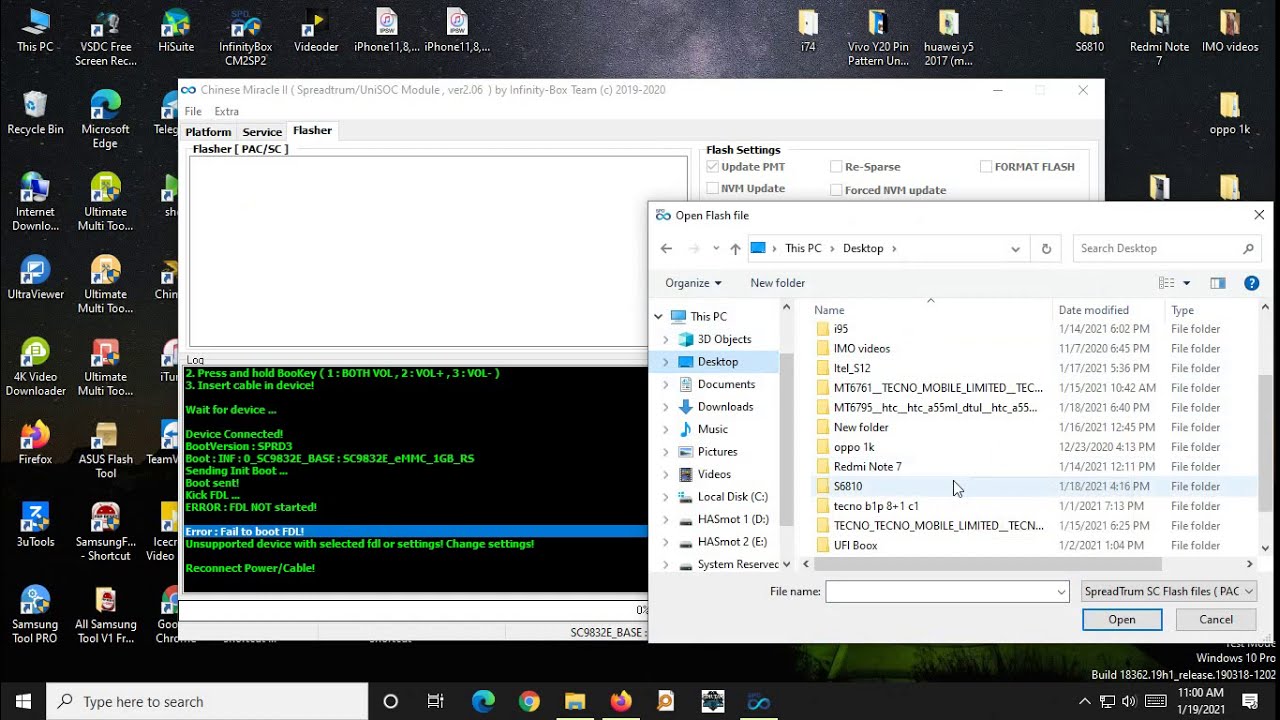The width and height of the screenshot is (1280, 720).
Task: Select the Vivo Y20 Pin Pattern desktop icon
Action: 878,38
